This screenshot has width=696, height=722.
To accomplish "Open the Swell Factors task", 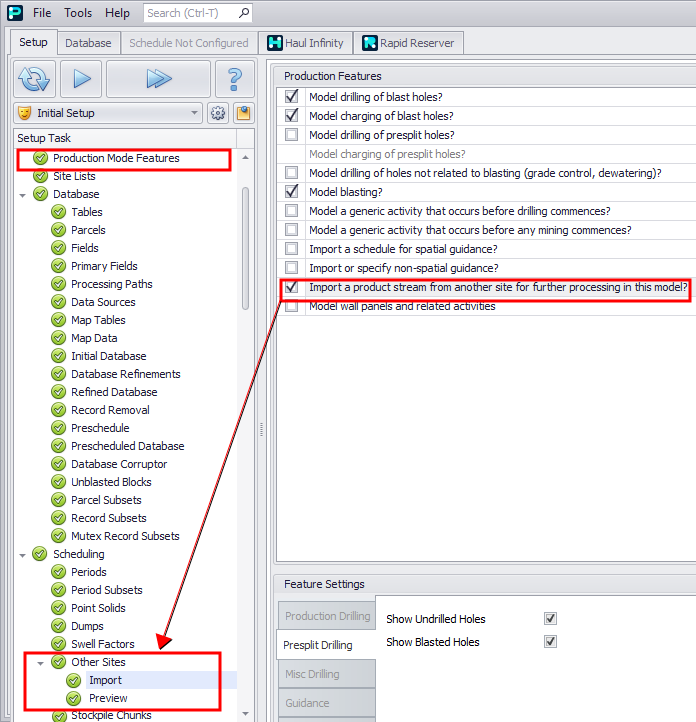I will [103, 644].
